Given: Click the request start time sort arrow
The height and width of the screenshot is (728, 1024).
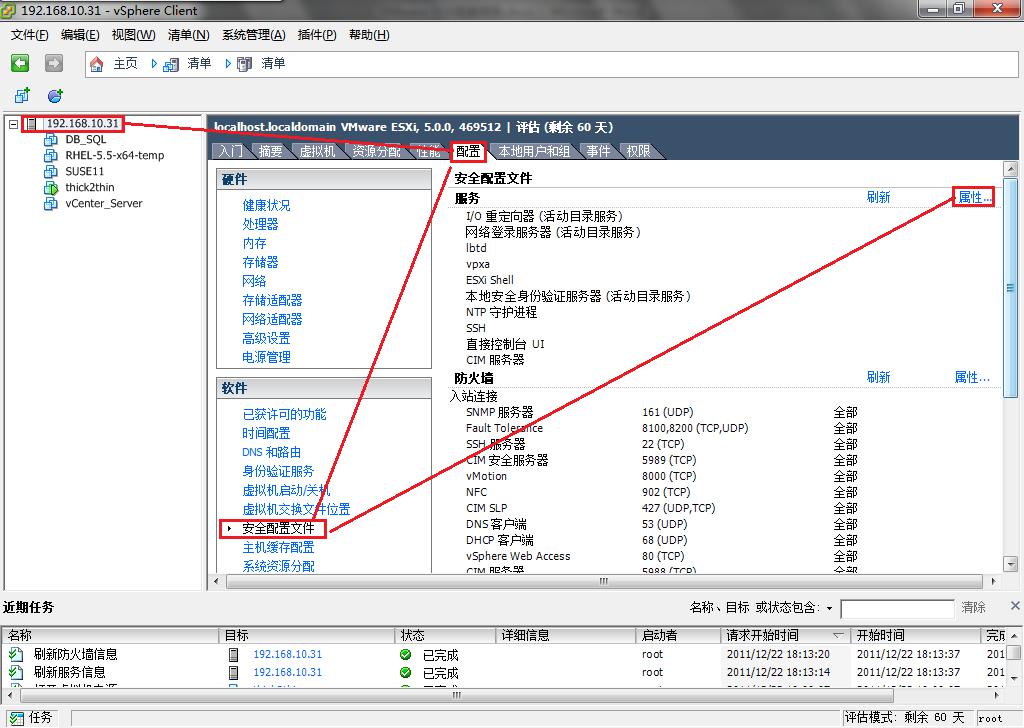Looking at the screenshot, I should point(837,635).
